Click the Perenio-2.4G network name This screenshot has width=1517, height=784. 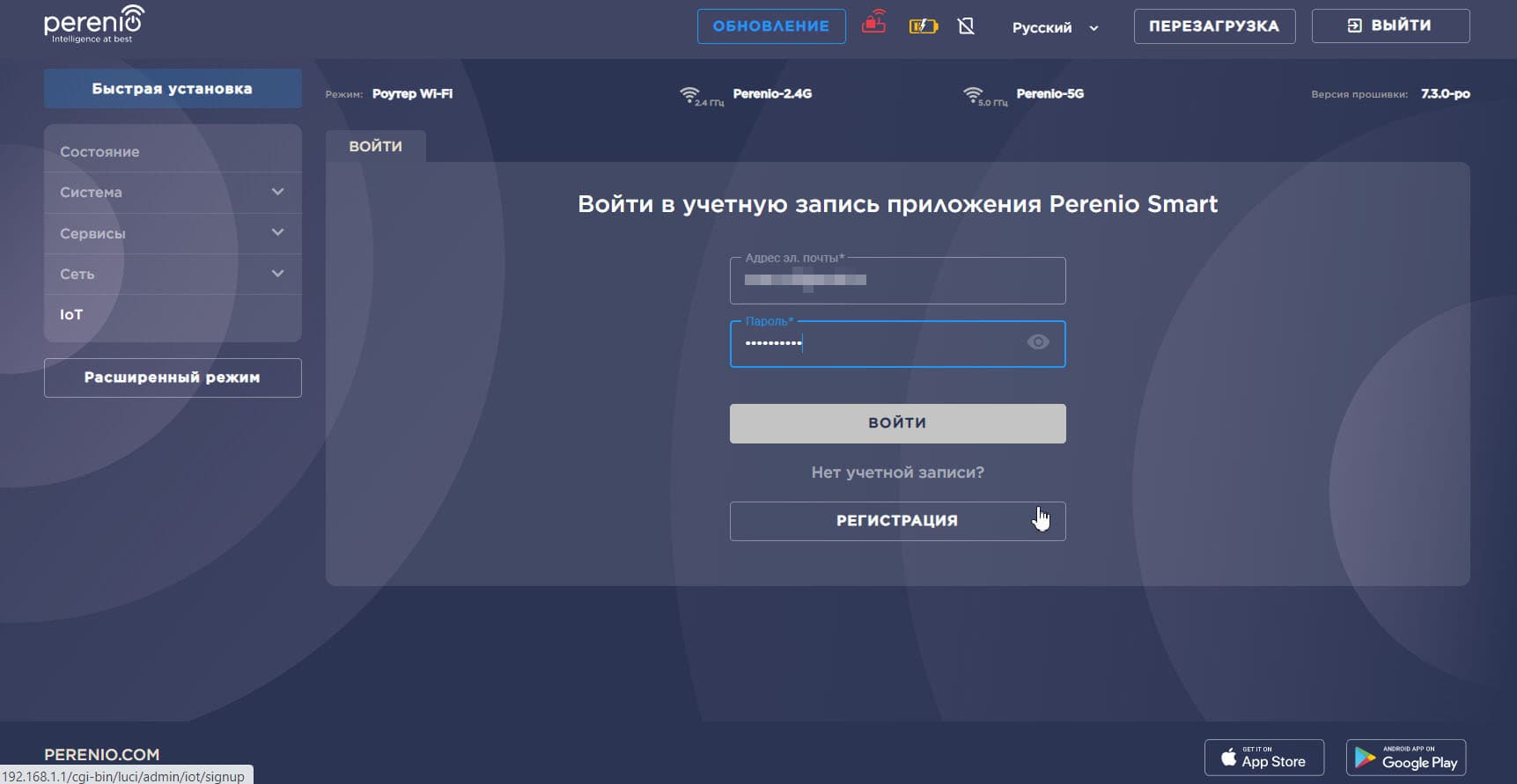click(x=772, y=93)
